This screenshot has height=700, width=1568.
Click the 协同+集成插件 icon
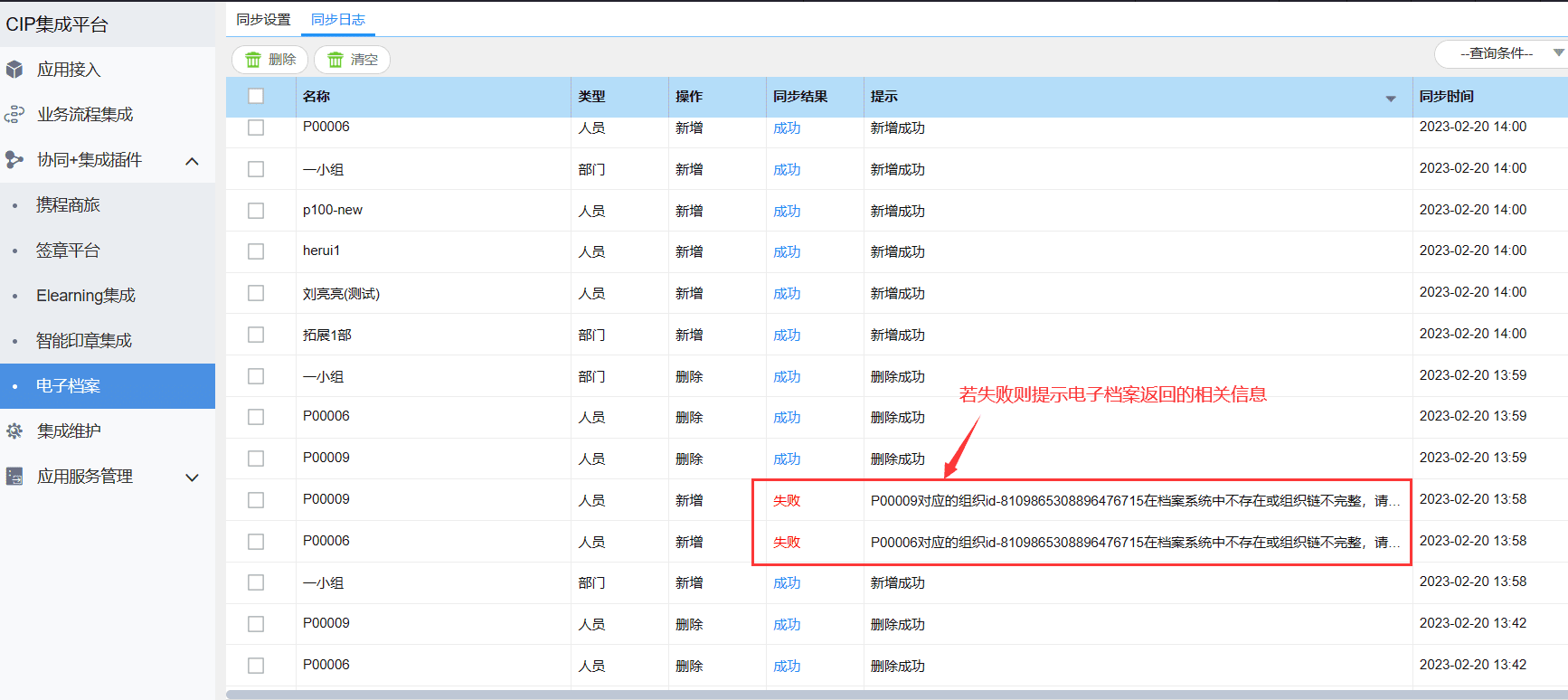tap(14, 160)
